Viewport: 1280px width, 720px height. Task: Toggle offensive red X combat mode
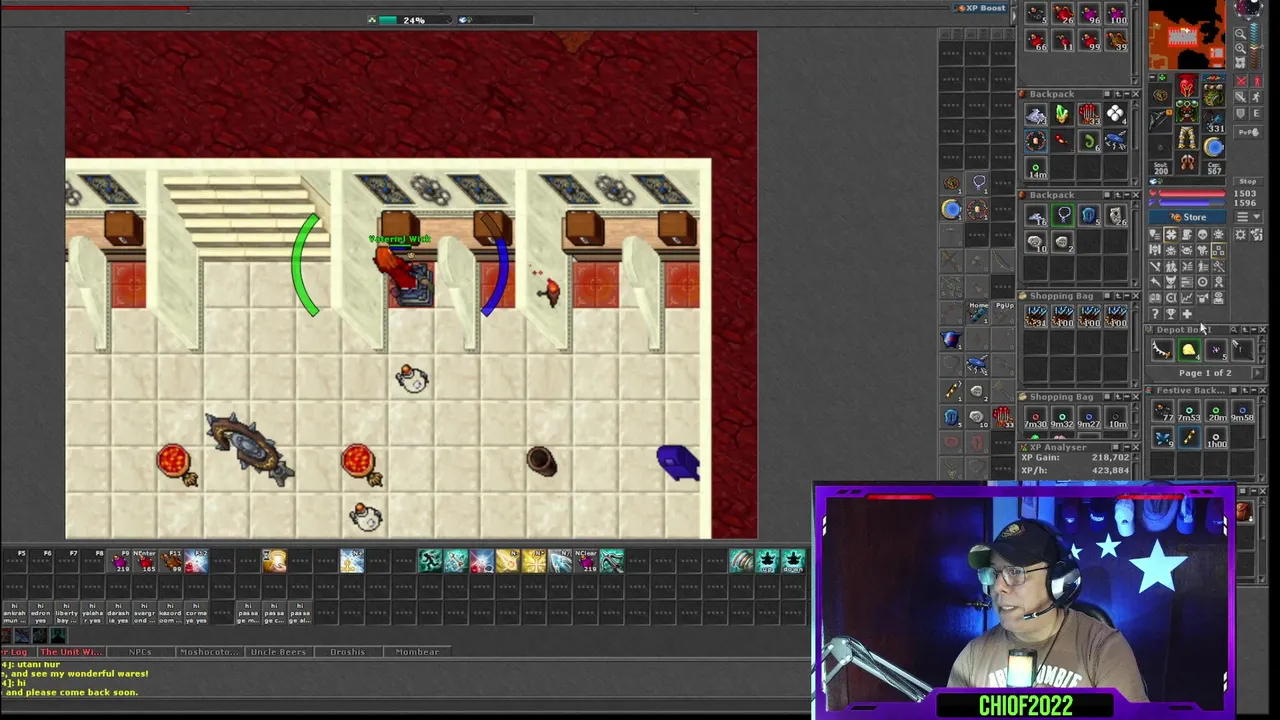pyautogui.click(x=1241, y=81)
